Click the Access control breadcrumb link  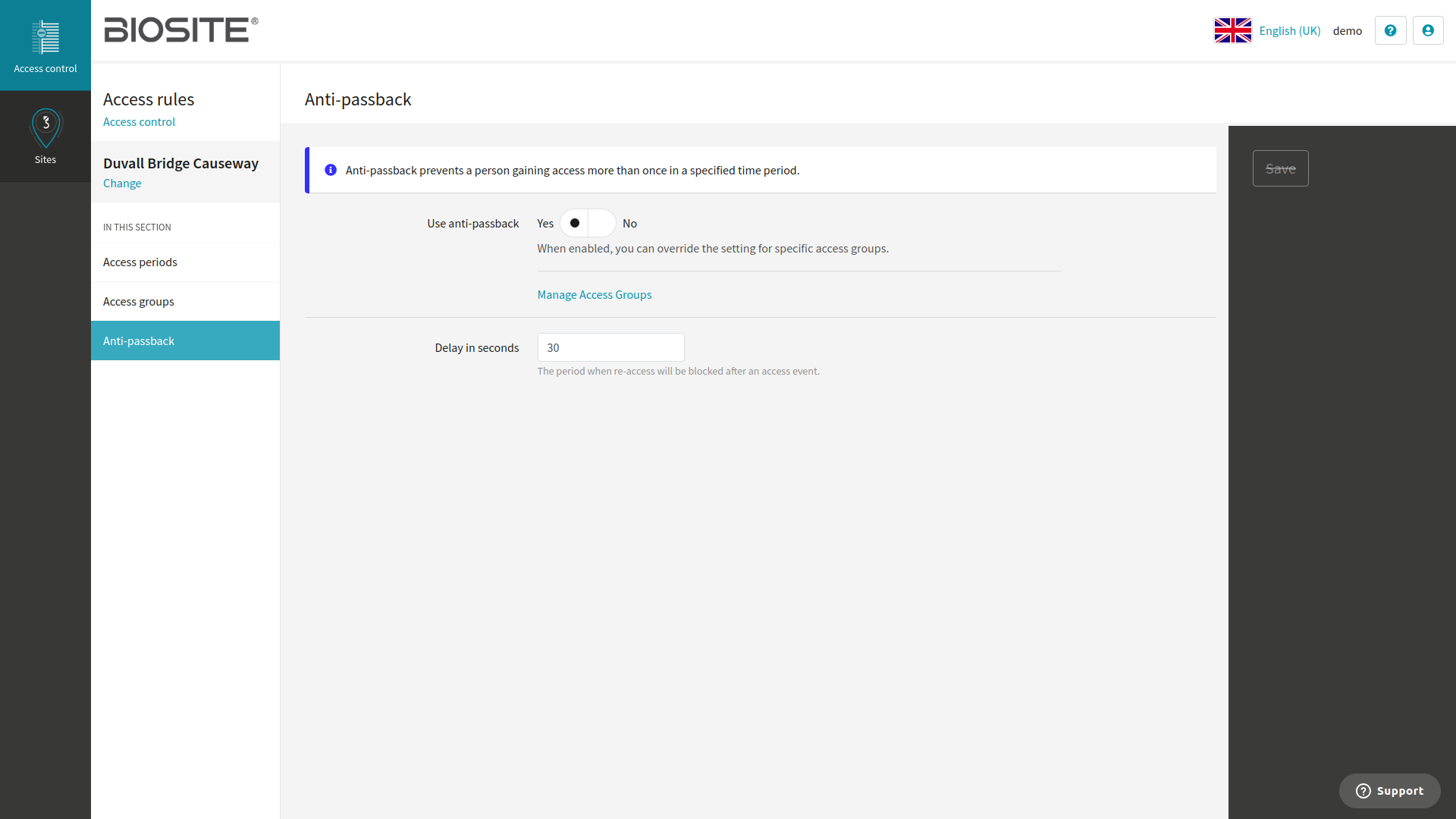tap(139, 122)
